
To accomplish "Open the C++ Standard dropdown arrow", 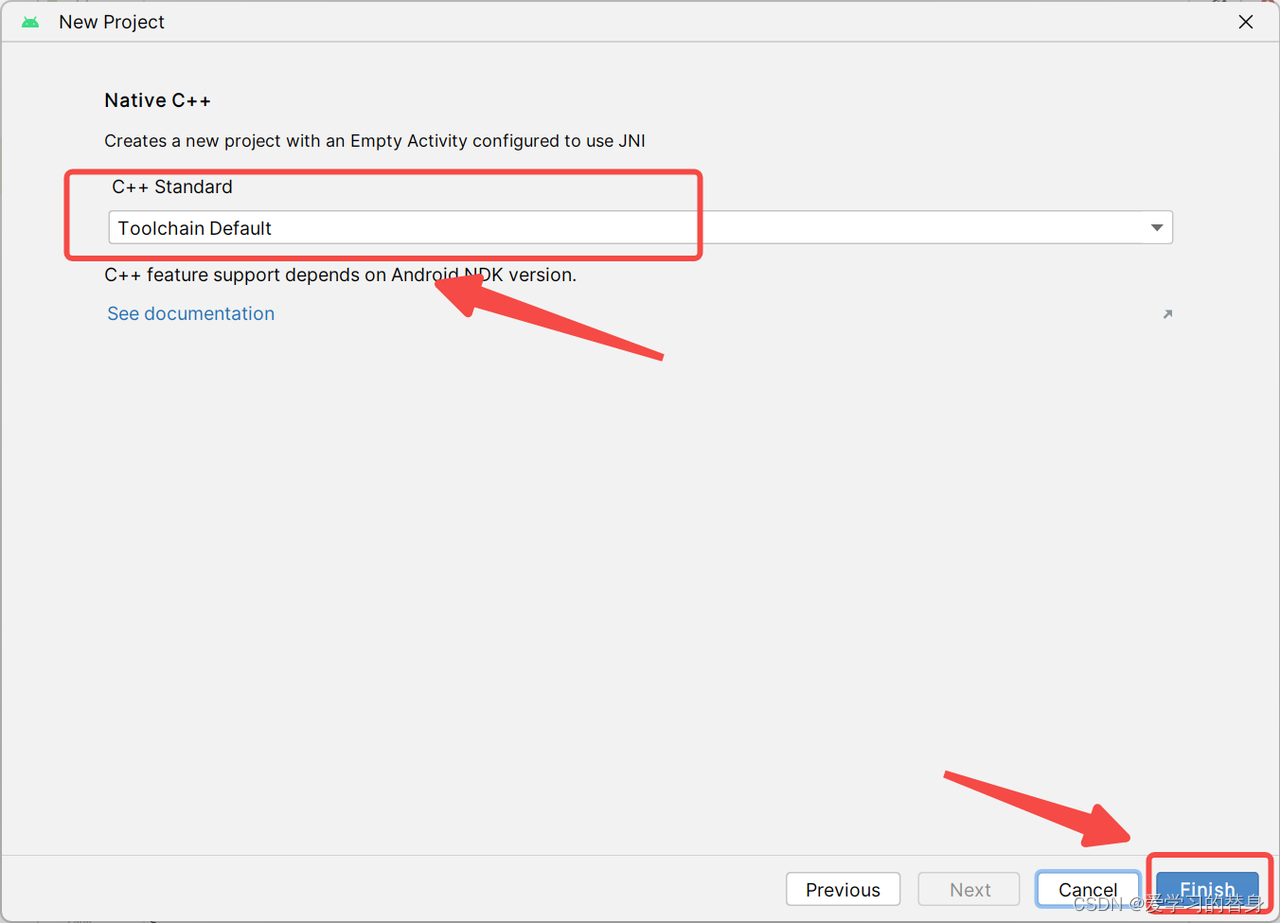I will [1157, 228].
